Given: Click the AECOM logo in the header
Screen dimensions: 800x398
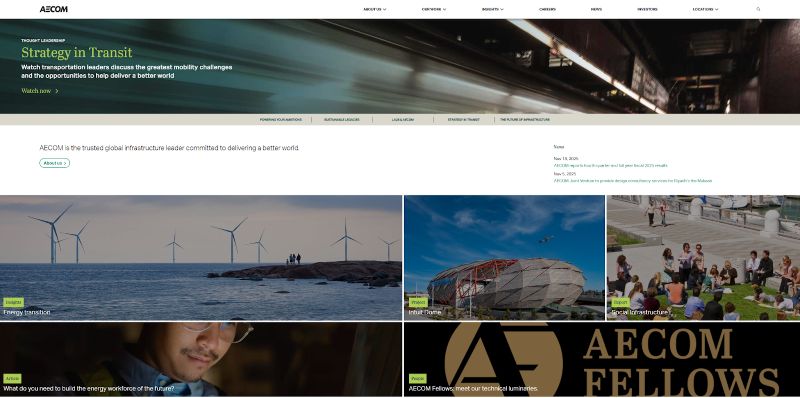Looking at the screenshot, I should (x=54, y=9).
